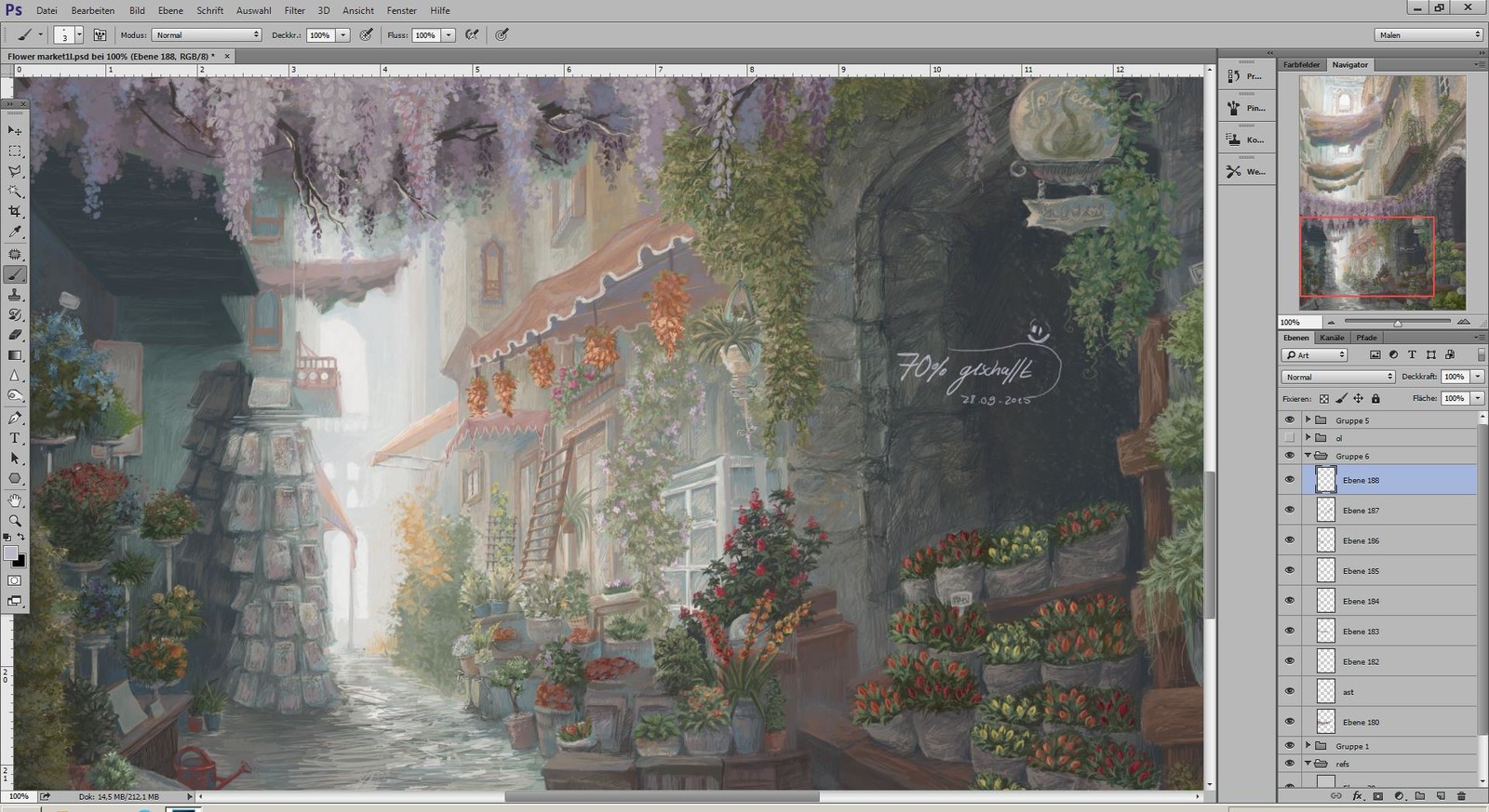The image size is (1489, 812).
Task: Select the Pen tool
Action: coord(15,418)
